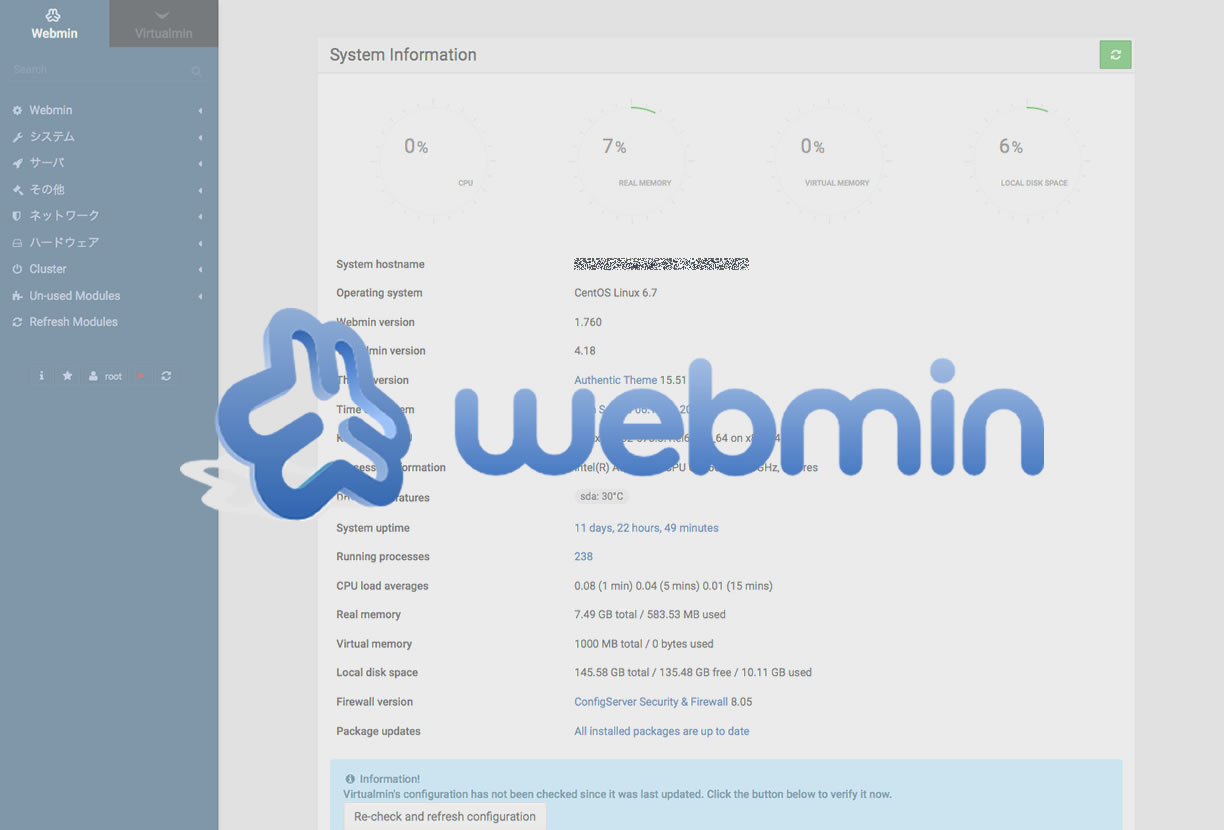Click the search magnifier icon in the sidebar
This screenshot has width=1224, height=830.
[196, 71]
